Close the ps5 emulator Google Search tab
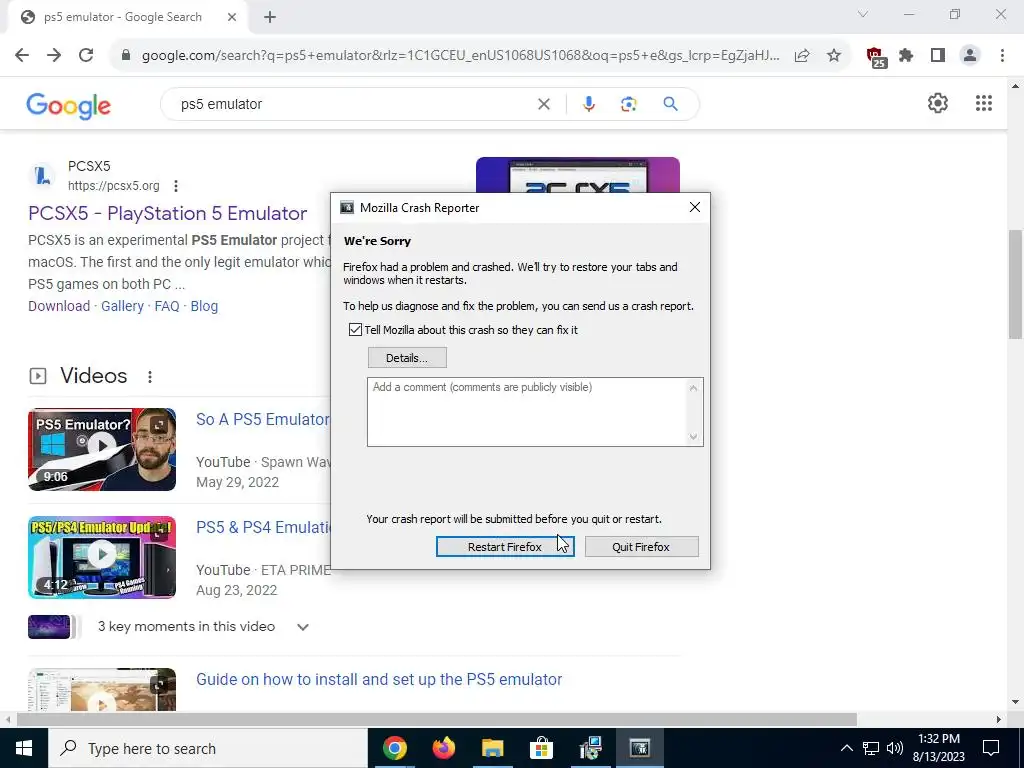The image size is (1024, 768). [232, 17]
